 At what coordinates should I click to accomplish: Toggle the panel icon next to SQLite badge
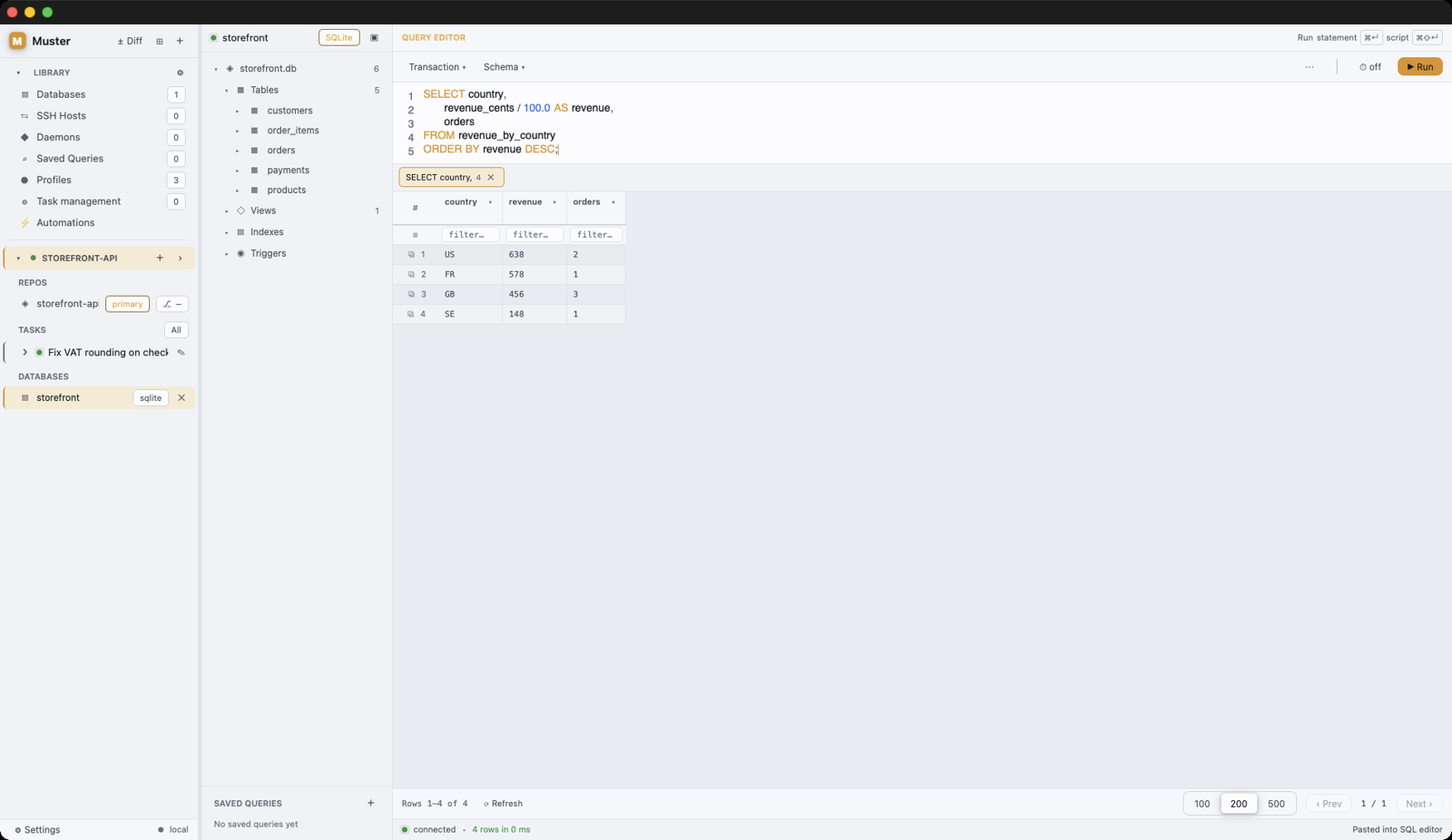tap(374, 38)
